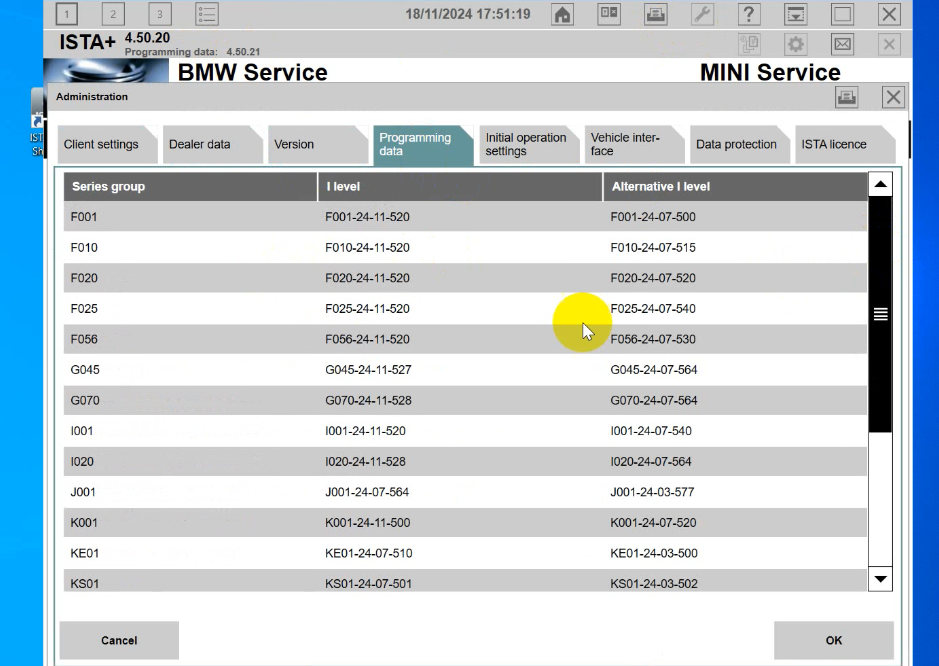Switch to Data protection tab
Viewport: 939px width, 666px height.
tap(739, 144)
